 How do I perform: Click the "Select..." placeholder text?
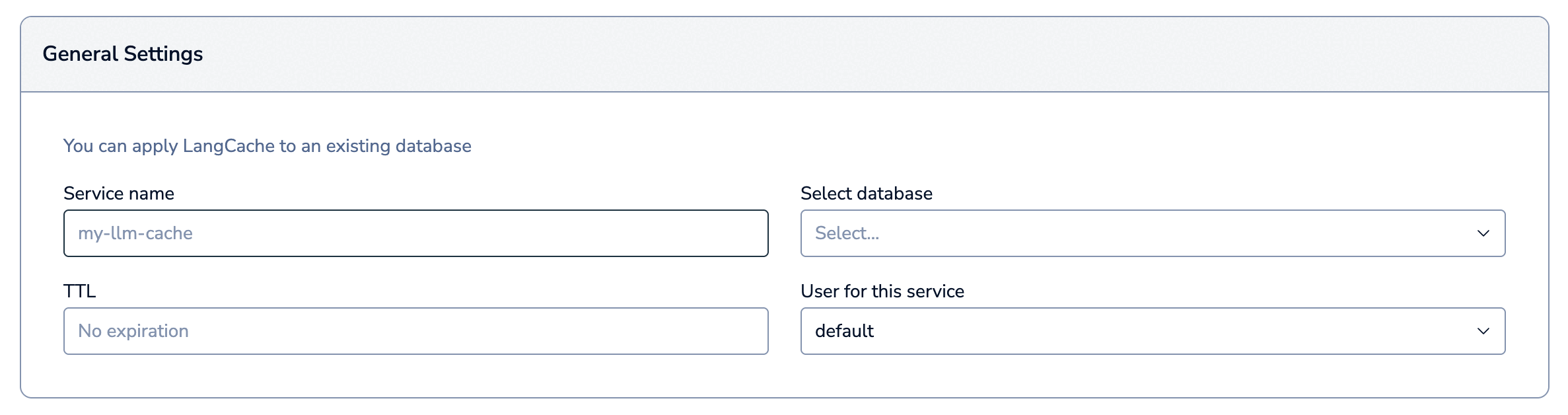point(847,233)
